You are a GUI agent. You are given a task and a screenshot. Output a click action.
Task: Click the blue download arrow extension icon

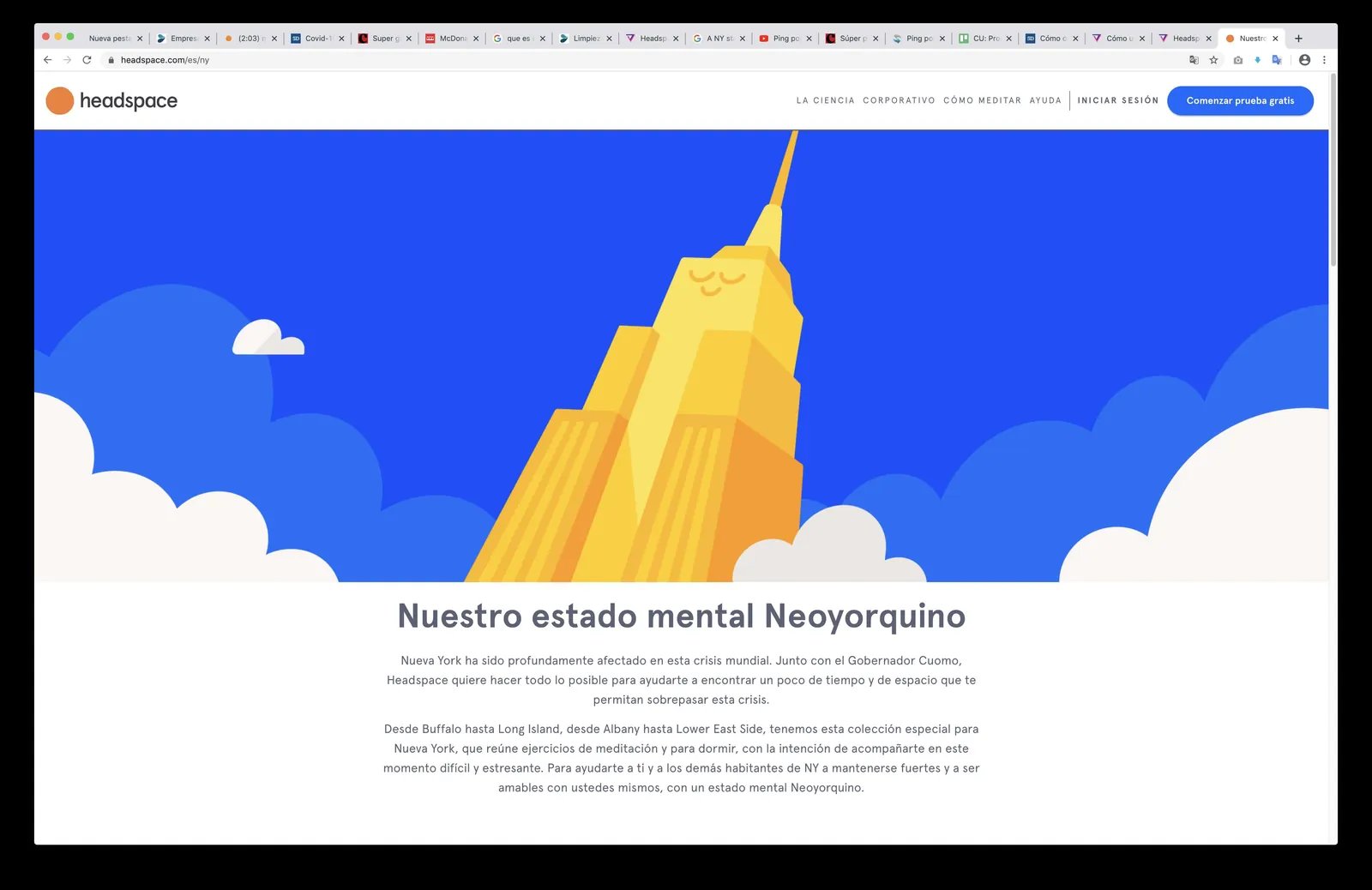click(1257, 60)
